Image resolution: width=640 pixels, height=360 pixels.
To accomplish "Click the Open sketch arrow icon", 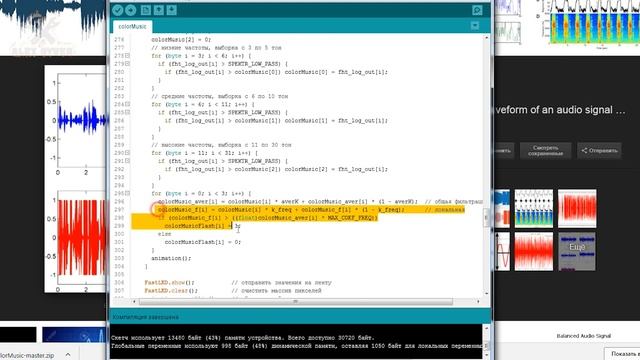I will tap(159, 10).
